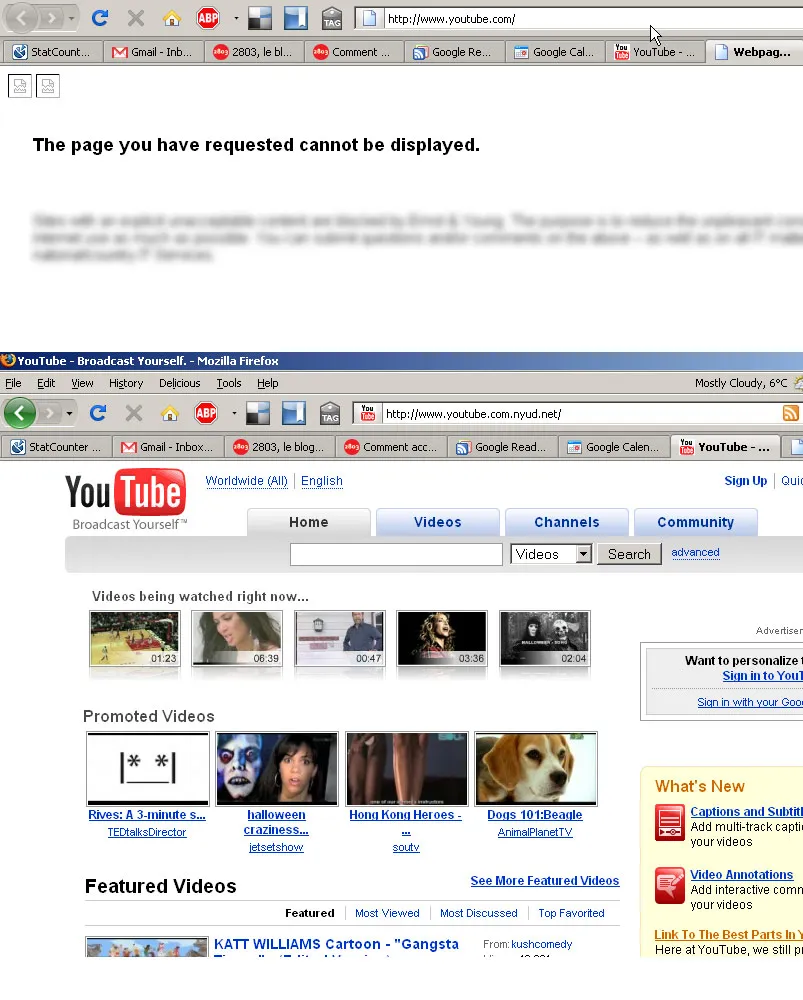Click the TAG icon in the YouTube Firefox window
Viewport: 803px width, 1000px height.
coord(330,413)
